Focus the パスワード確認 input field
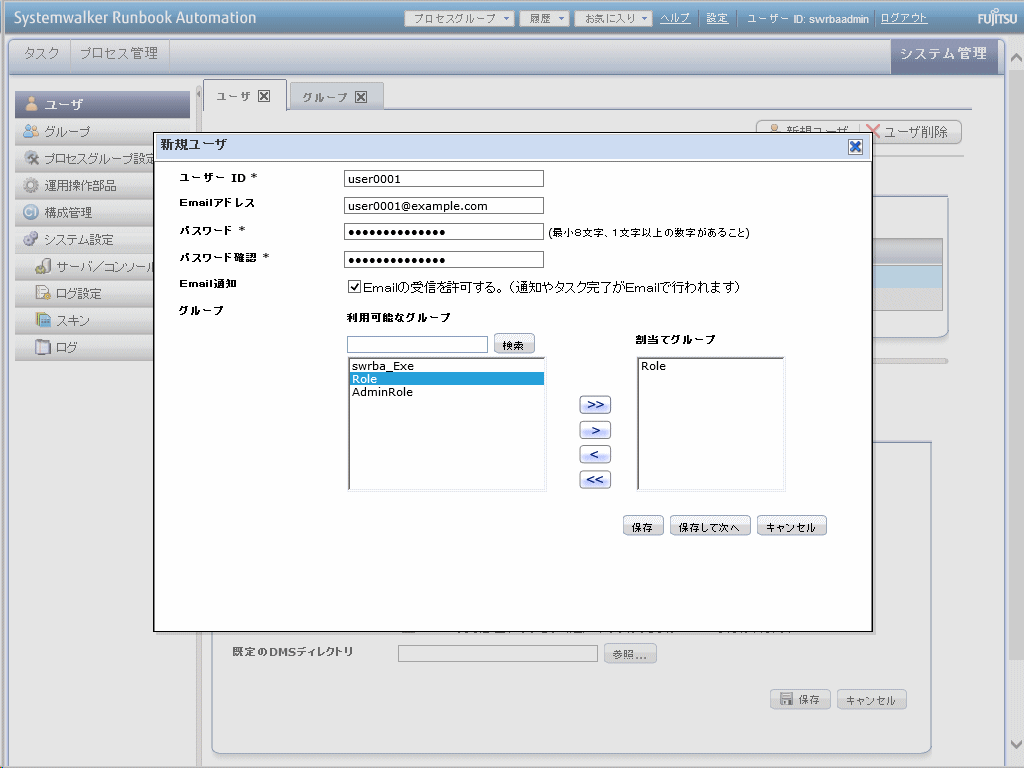 [x=443, y=259]
